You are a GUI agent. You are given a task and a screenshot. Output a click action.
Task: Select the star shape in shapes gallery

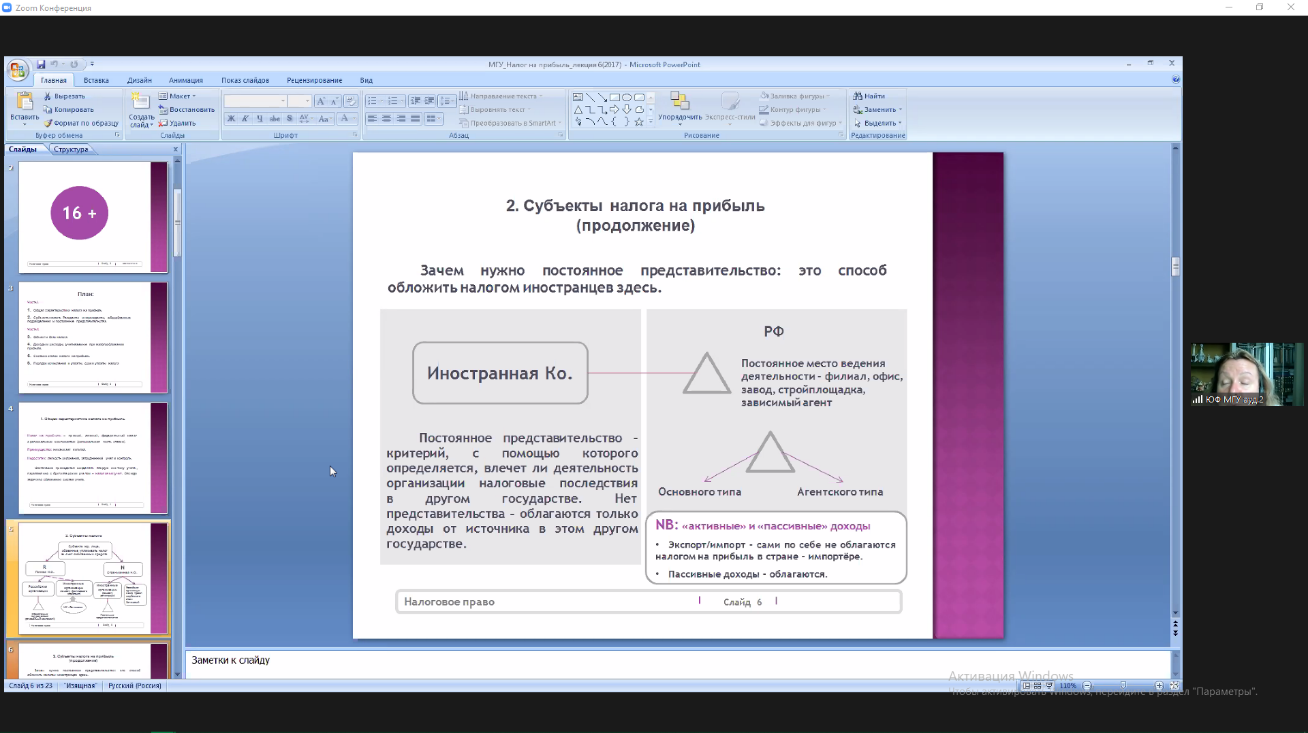coord(638,121)
